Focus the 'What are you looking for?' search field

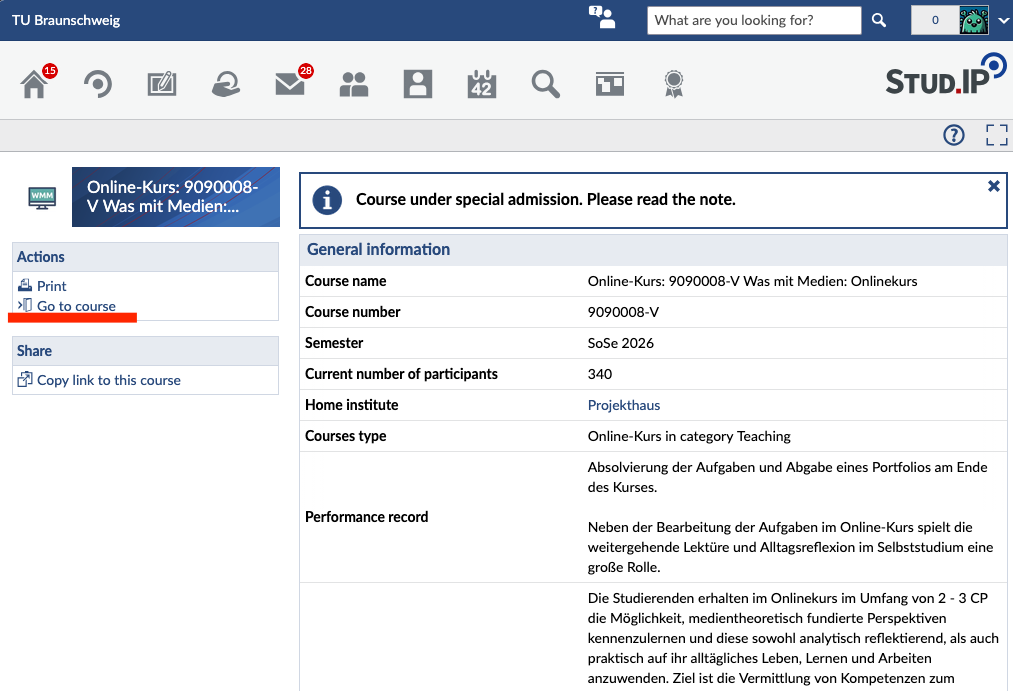[754, 21]
